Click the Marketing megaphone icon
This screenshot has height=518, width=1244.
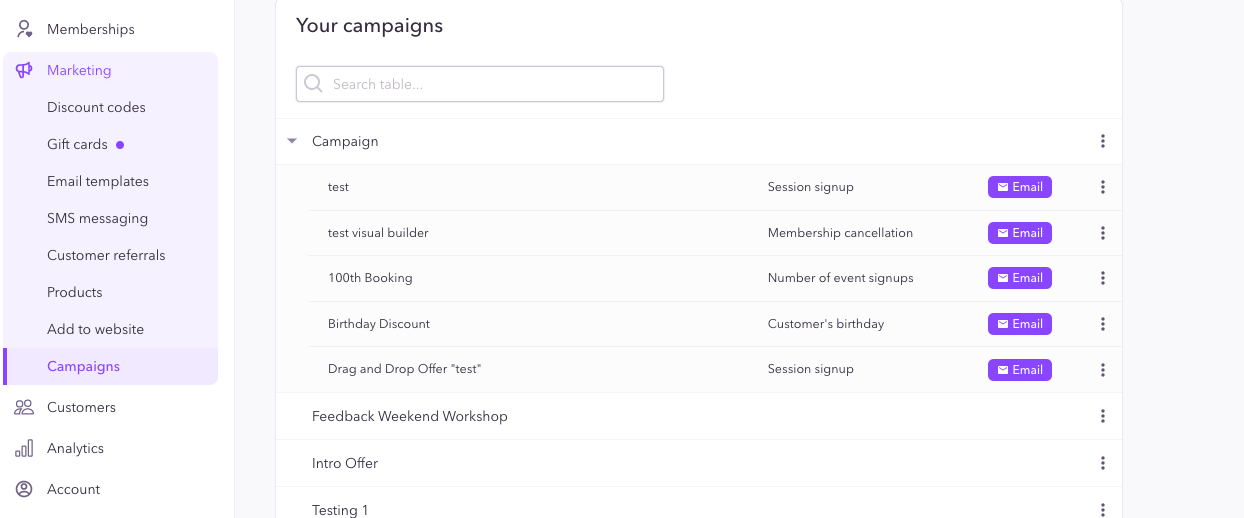point(24,70)
